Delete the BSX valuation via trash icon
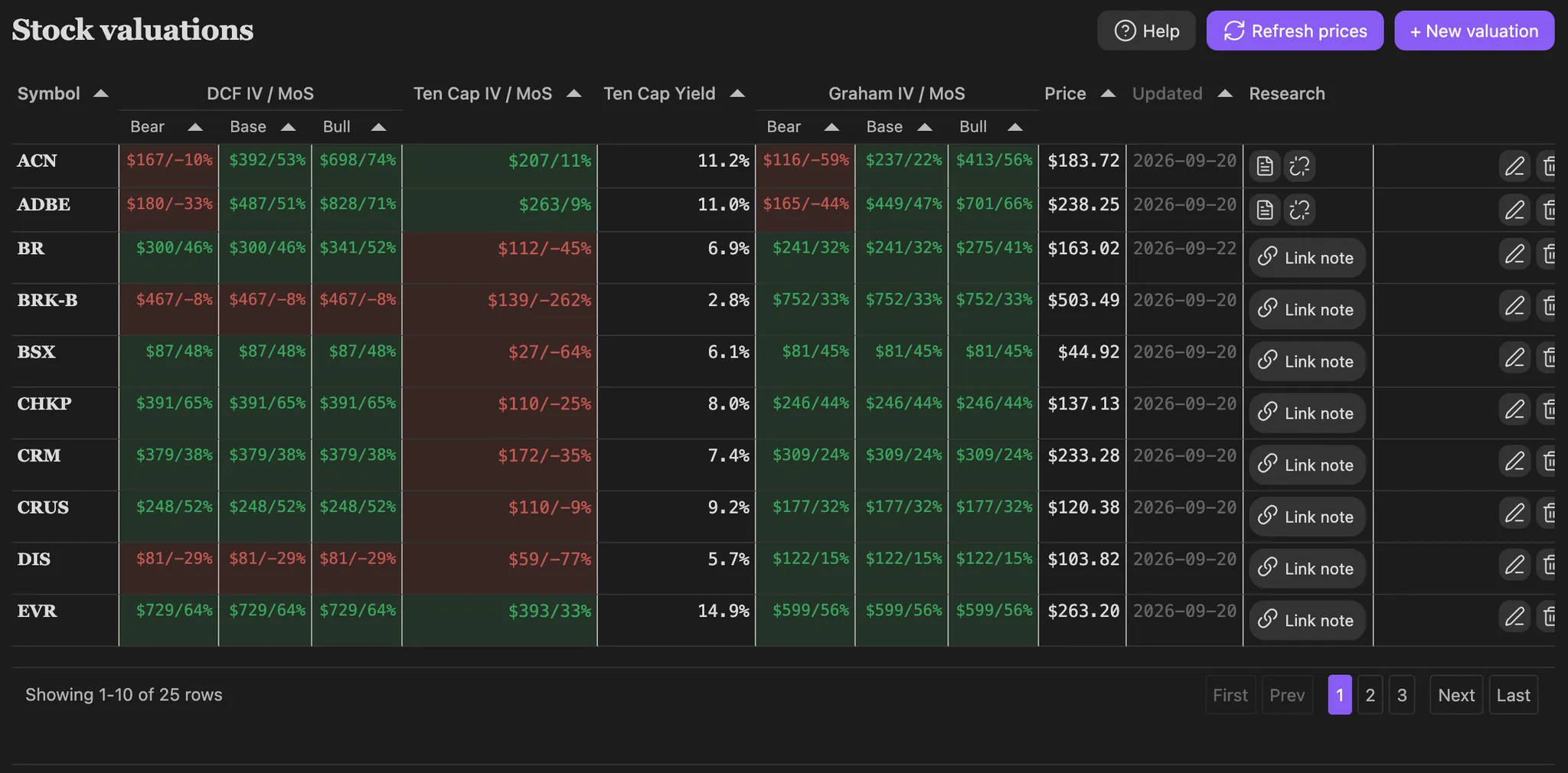This screenshot has width=1568, height=773. click(1547, 357)
